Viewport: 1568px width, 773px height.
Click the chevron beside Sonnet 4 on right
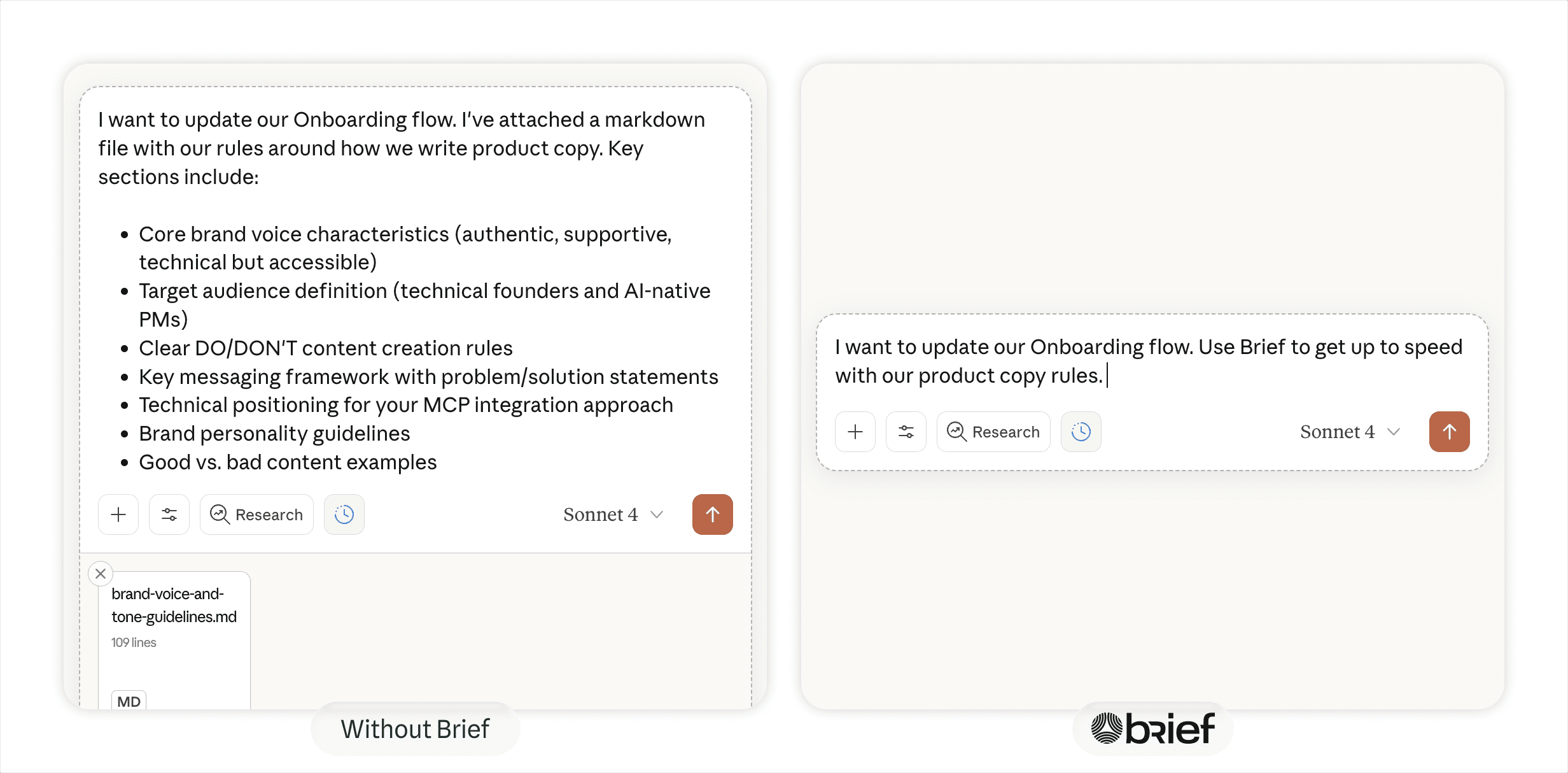click(1394, 432)
